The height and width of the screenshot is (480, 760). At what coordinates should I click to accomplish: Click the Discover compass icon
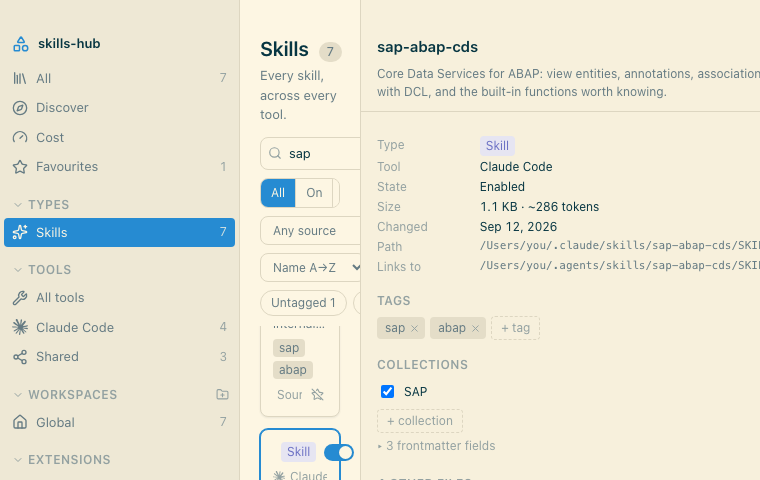point(20,108)
